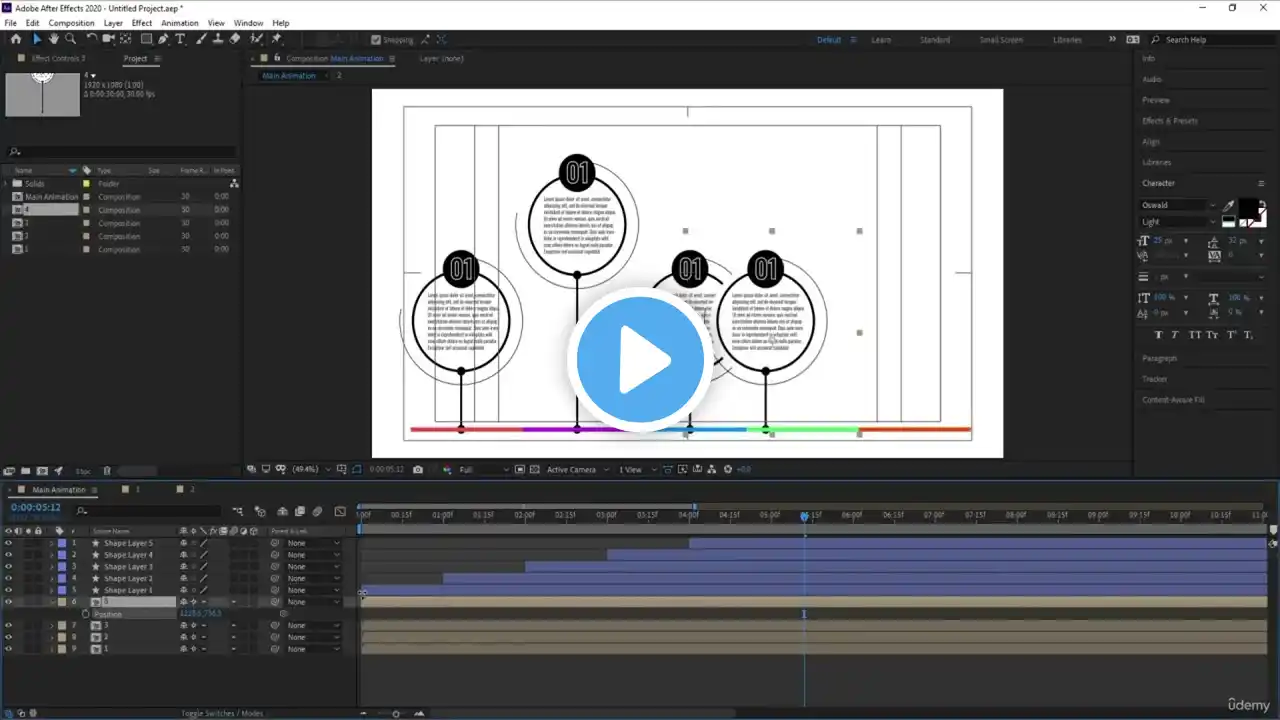Select the Selection arrow tool
1280x720 pixels.
[x=37, y=39]
